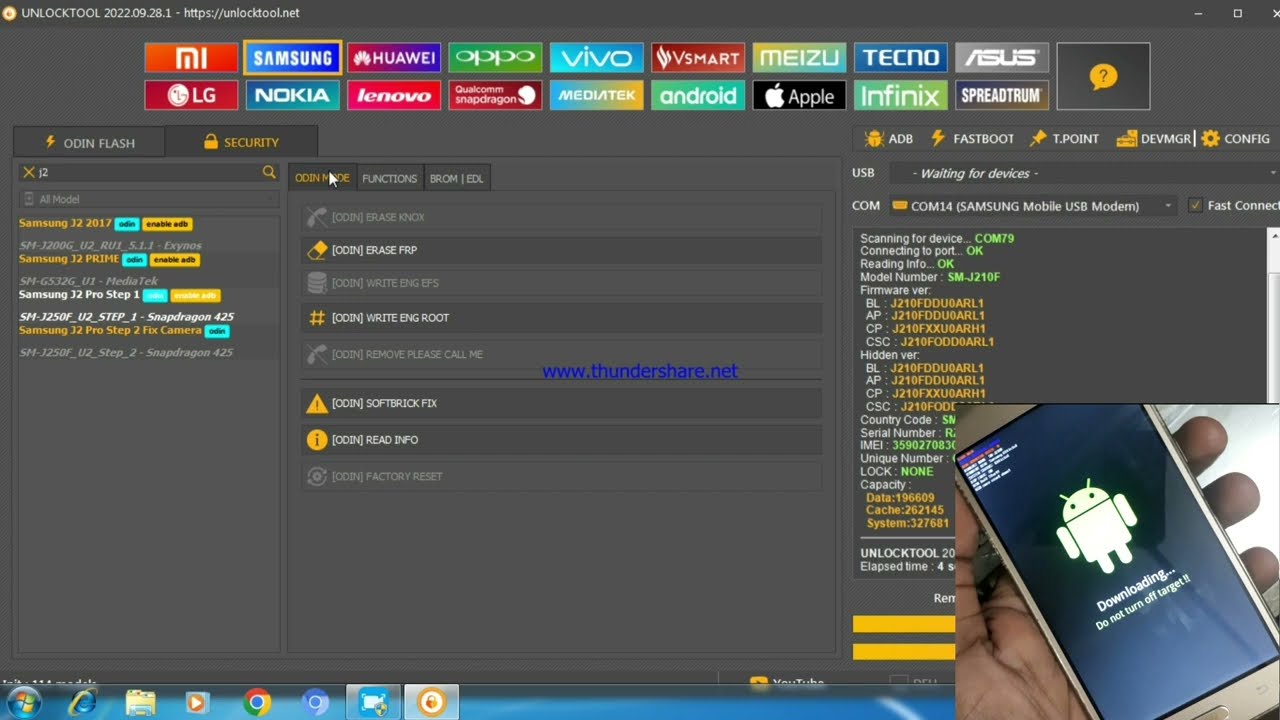Select the FUNCTIONS tab
1280x720 pixels.
point(389,178)
